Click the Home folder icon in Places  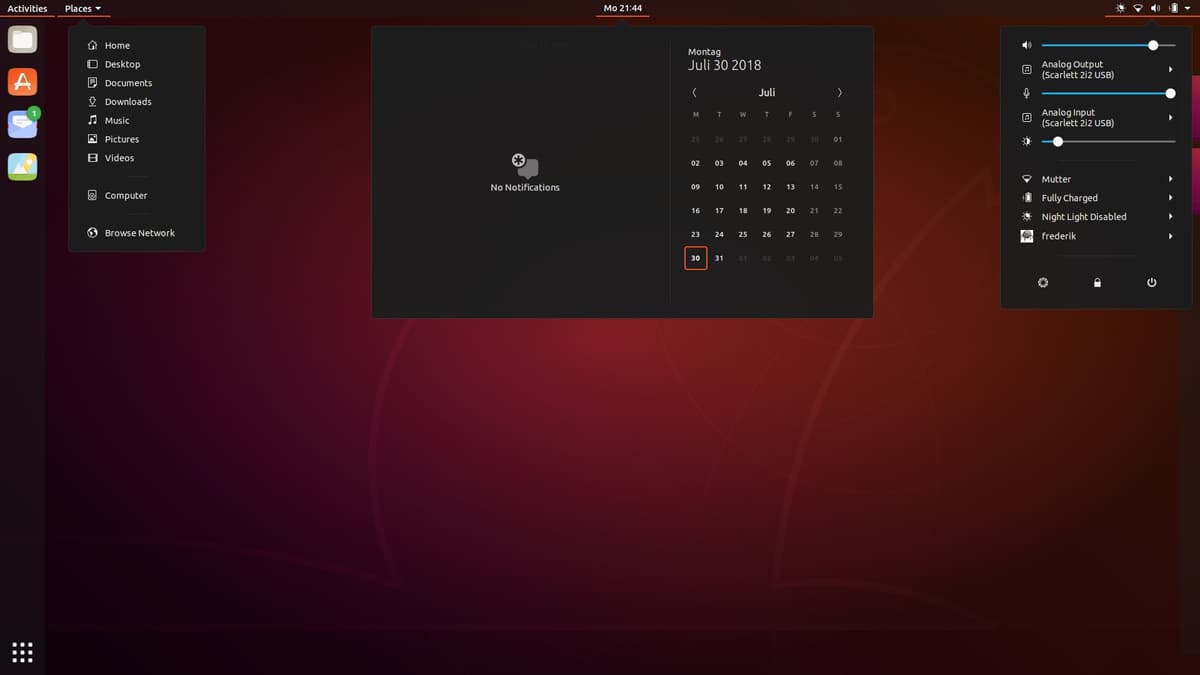click(92, 45)
